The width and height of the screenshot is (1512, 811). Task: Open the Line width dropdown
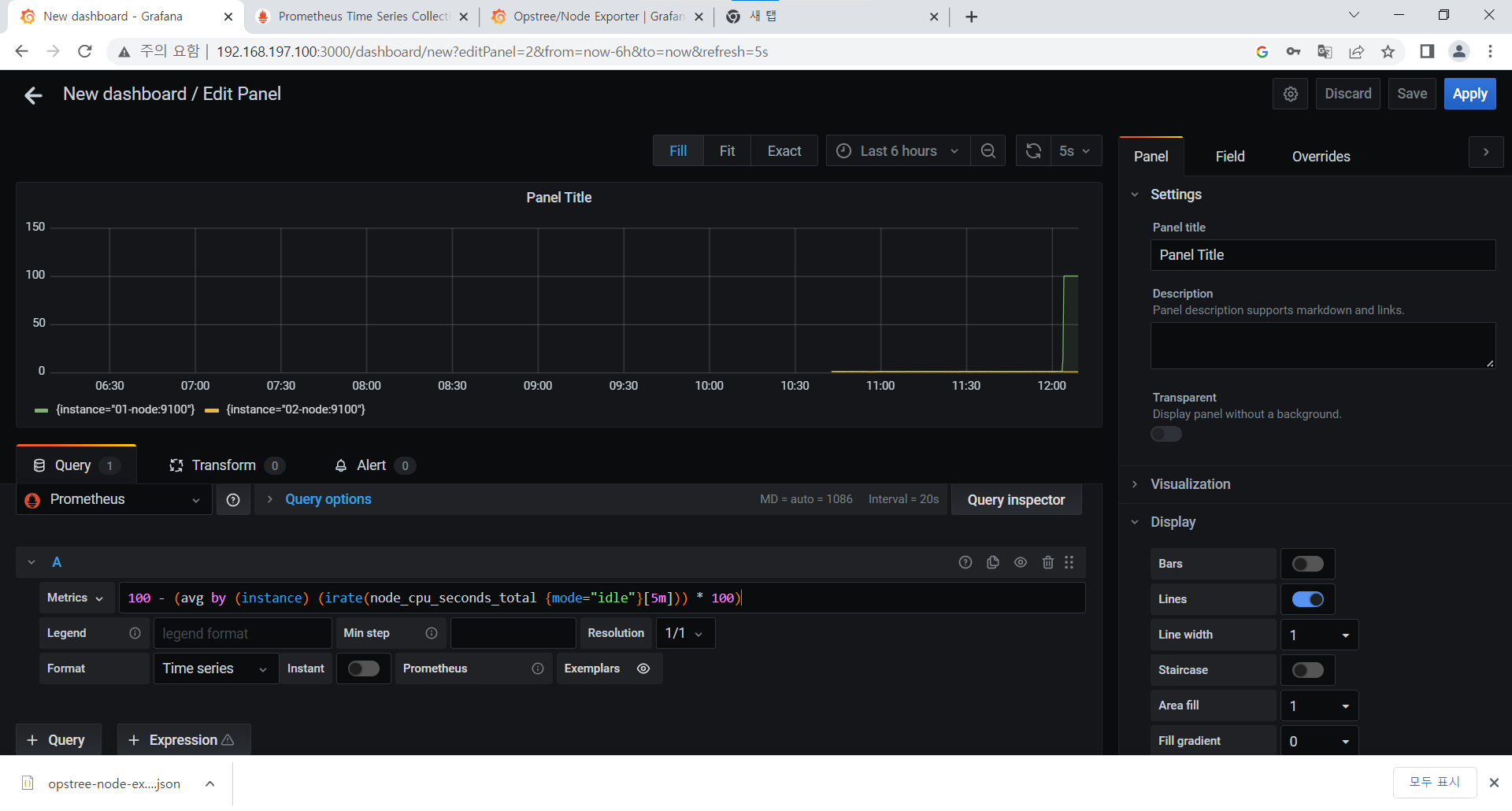pos(1319,635)
